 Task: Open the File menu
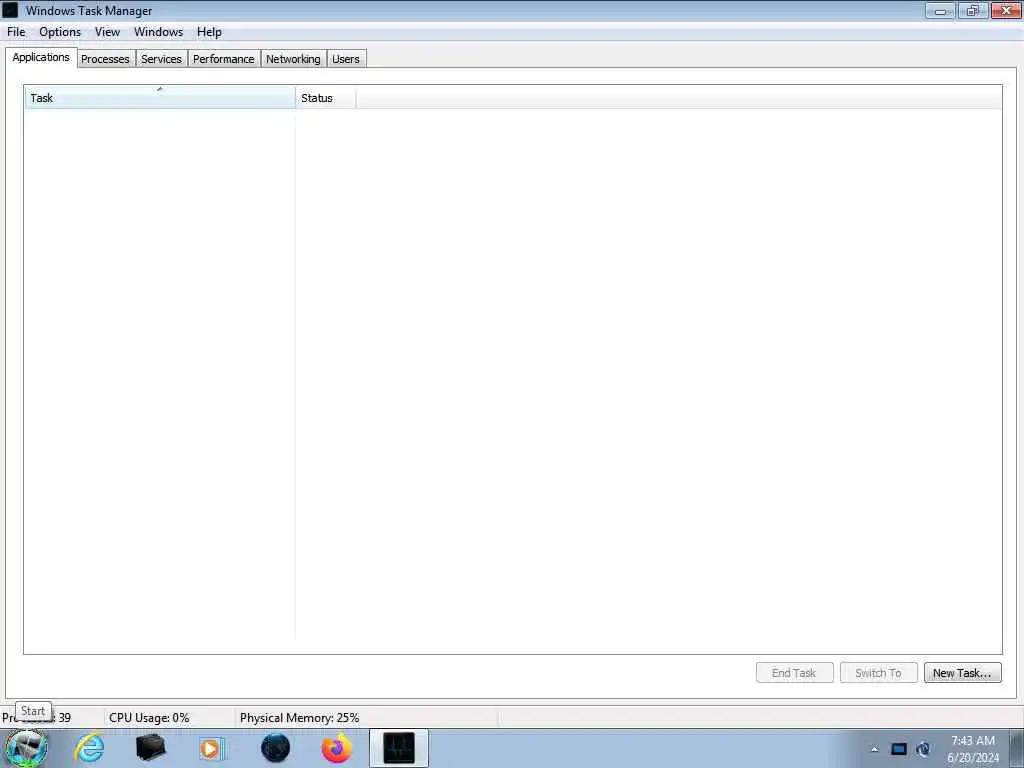tap(16, 32)
